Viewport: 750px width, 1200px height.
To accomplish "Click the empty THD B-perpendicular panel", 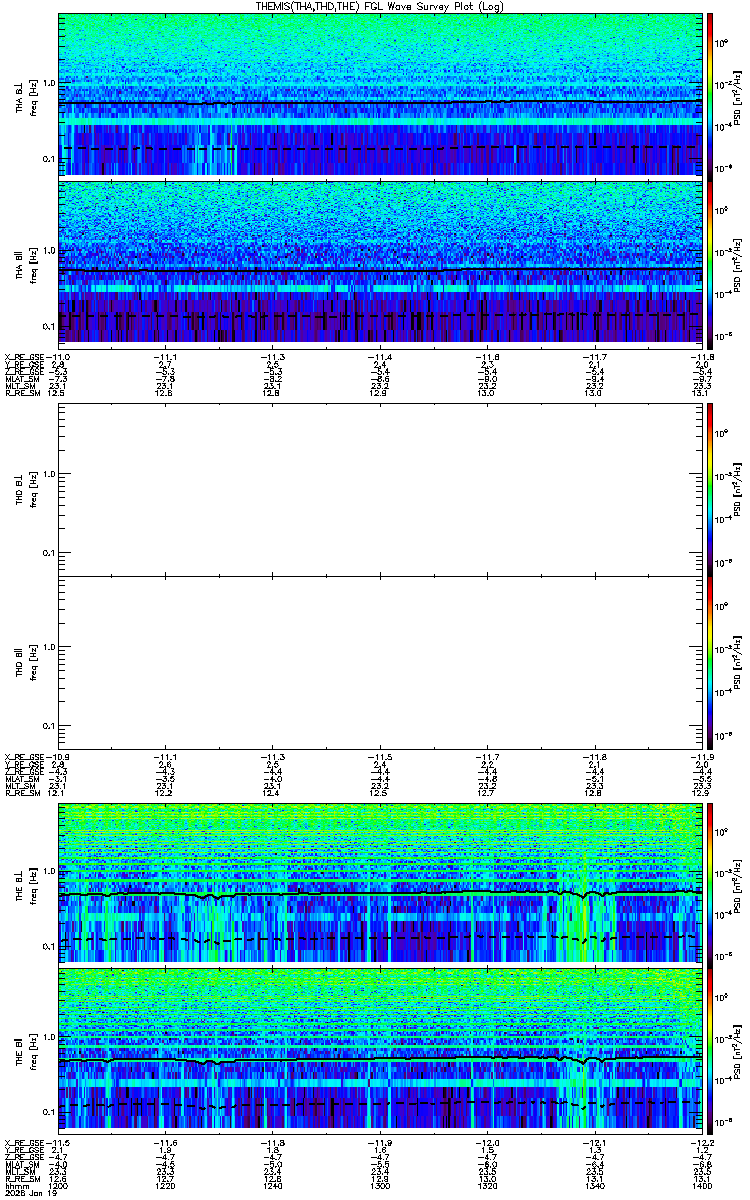I will click(x=380, y=489).
